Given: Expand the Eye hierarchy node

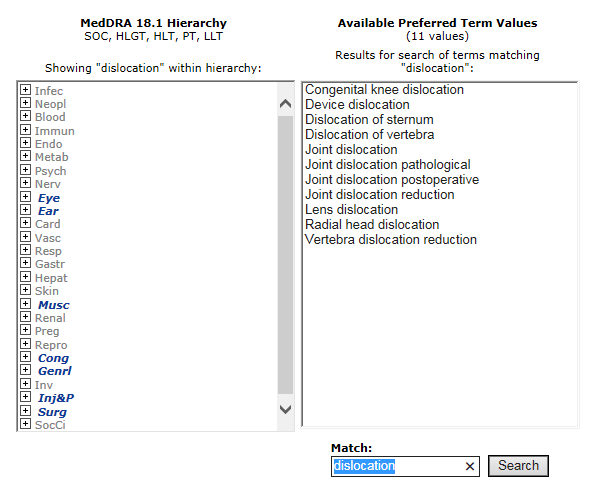Looking at the screenshot, I should (25, 198).
